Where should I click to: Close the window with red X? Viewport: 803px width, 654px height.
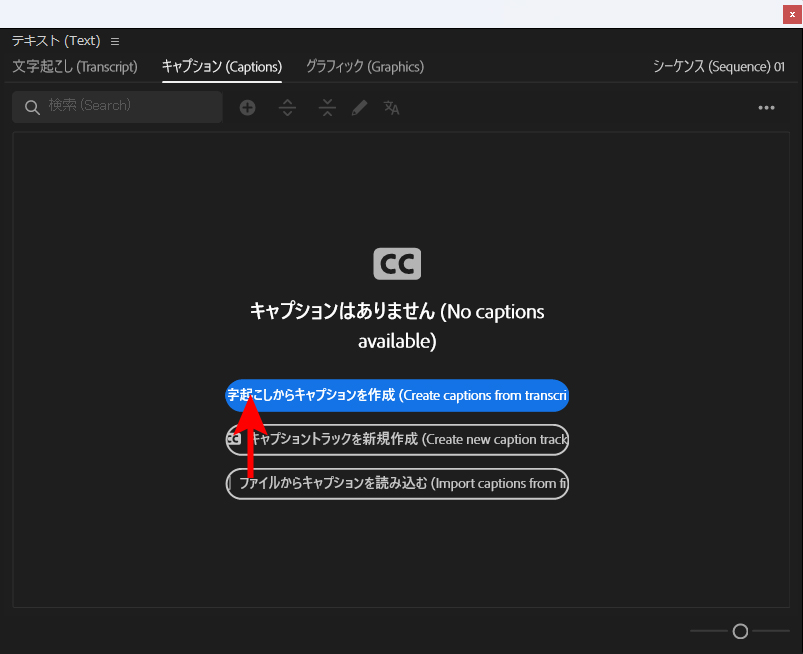(792, 14)
